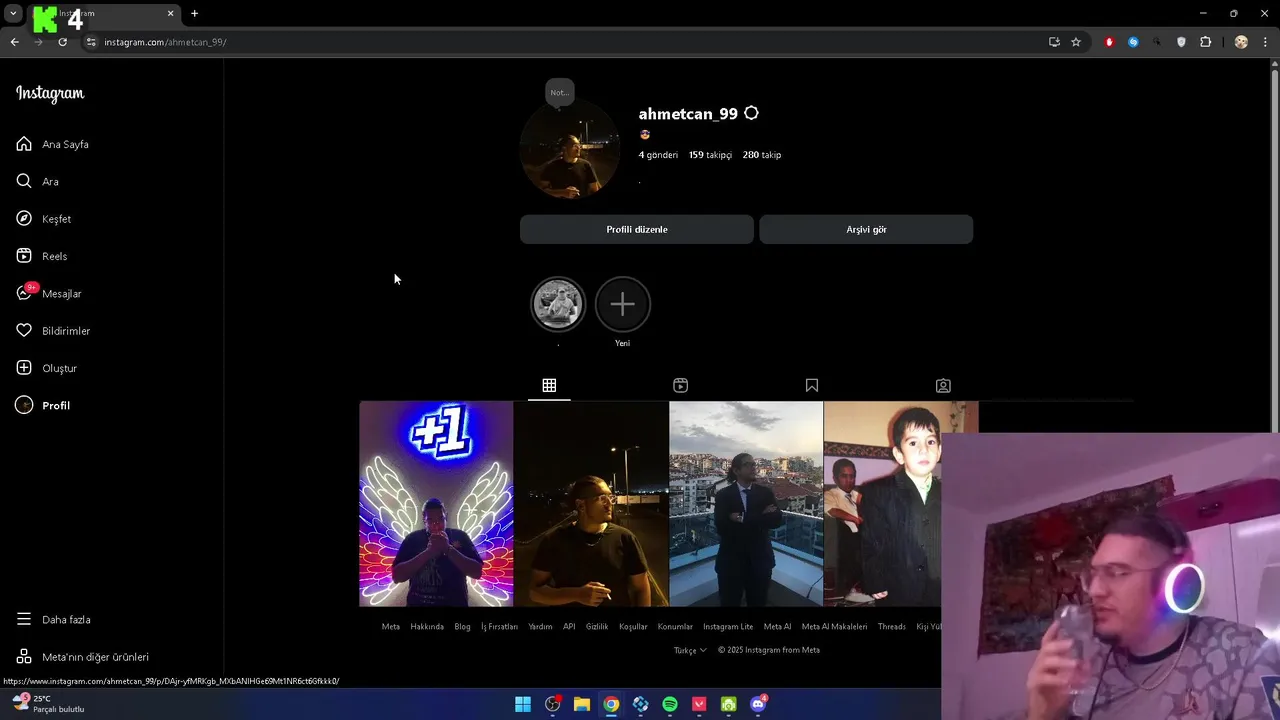Click the Konumlar footer link
The width and height of the screenshot is (1280, 720).
tap(675, 627)
